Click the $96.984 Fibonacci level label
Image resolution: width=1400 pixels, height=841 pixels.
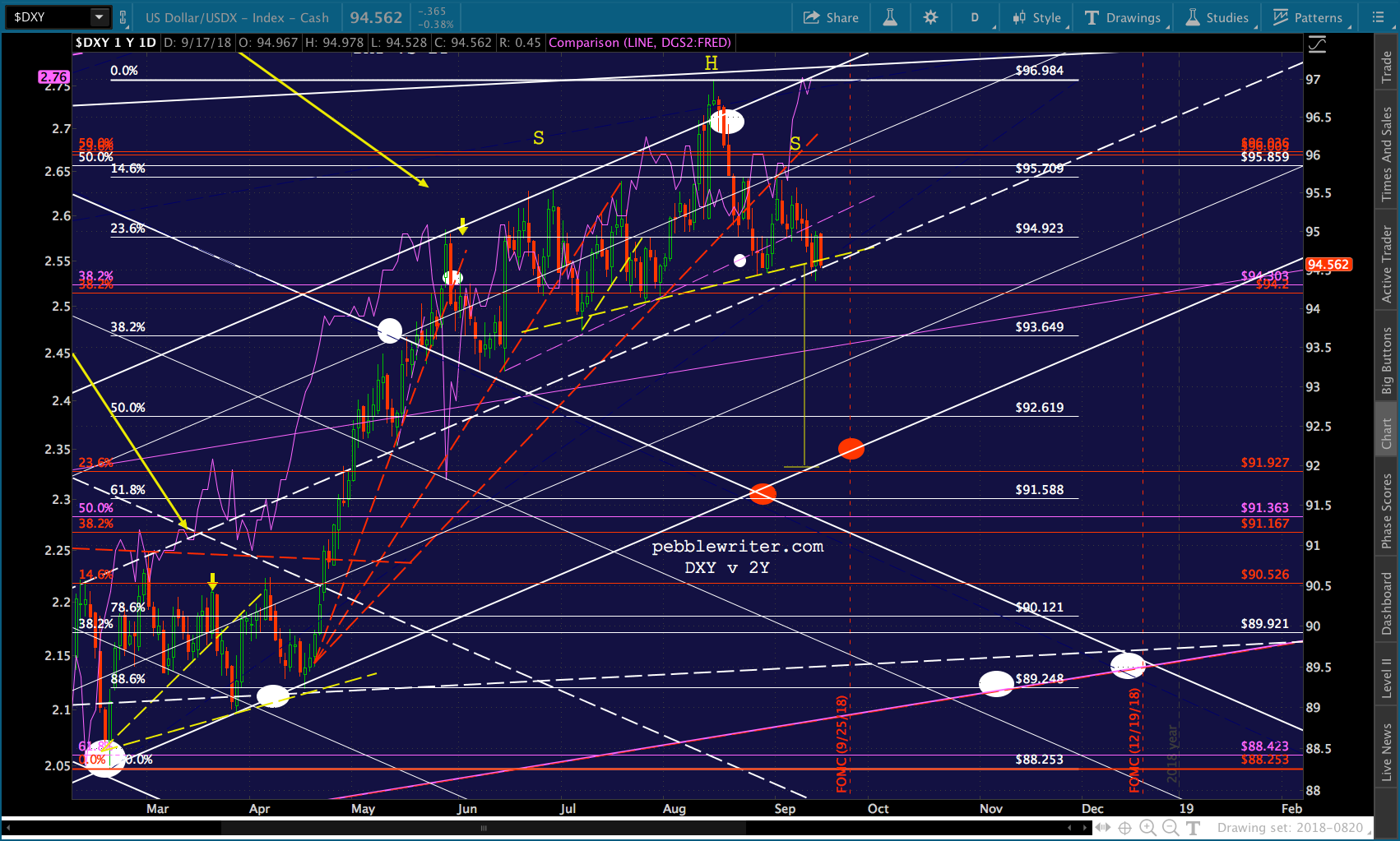point(1039,71)
